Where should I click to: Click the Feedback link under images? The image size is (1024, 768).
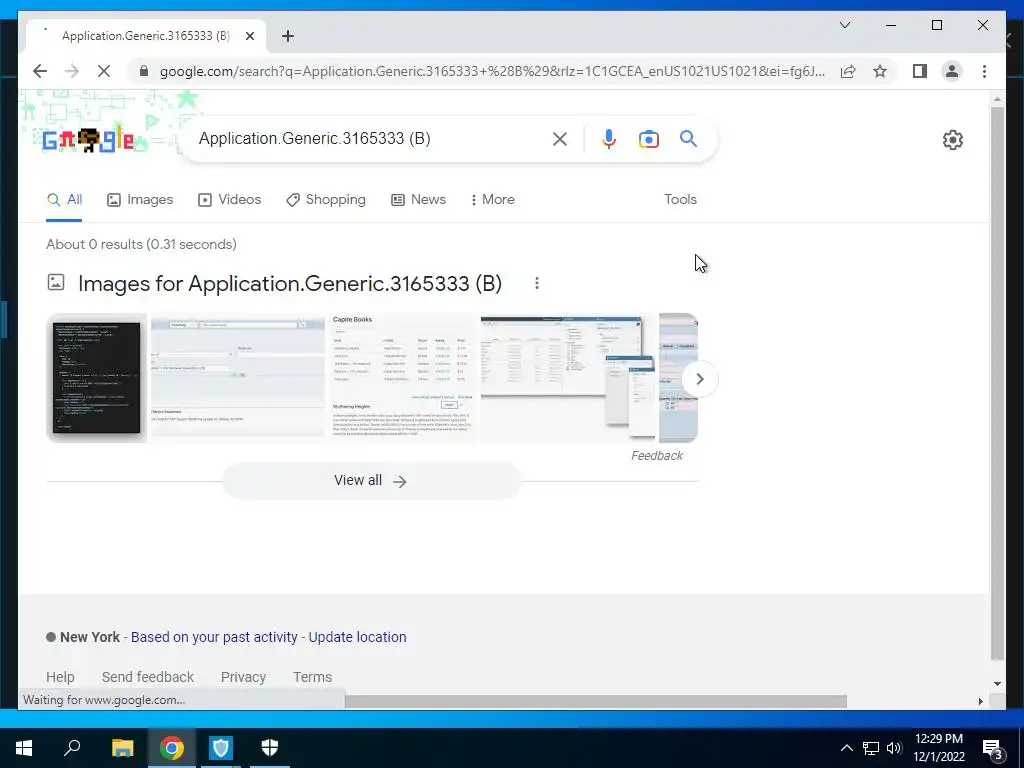pos(656,456)
